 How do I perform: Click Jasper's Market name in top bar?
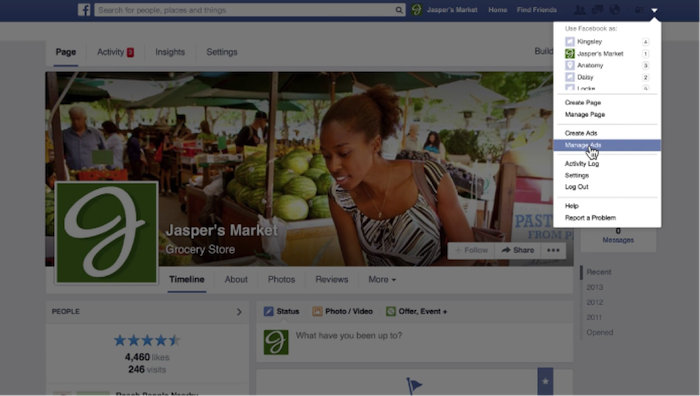click(452, 10)
